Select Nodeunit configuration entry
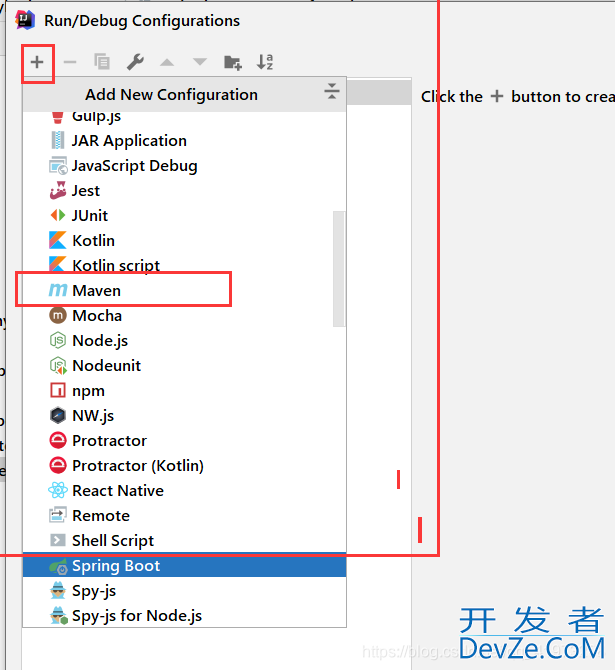Viewport: 615px width, 670px height. click(x=184, y=365)
